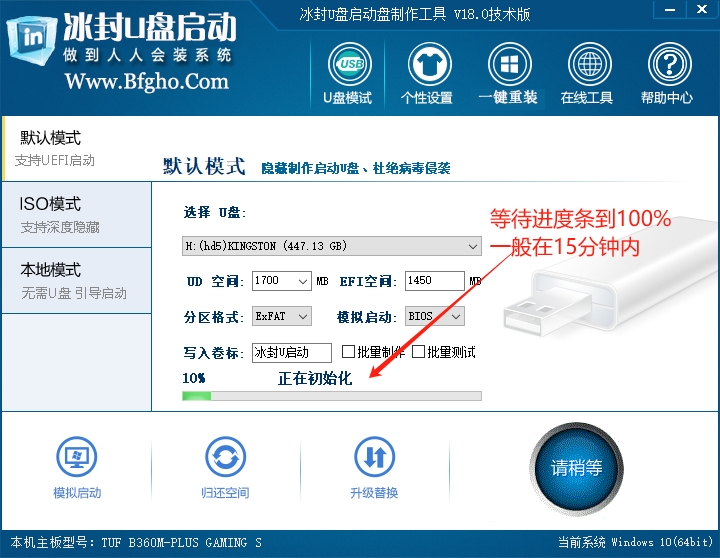Image resolution: width=720 pixels, height=558 pixels.
Task: Open the Www.Bfgho.Com website link
Action: click(147, 82)
